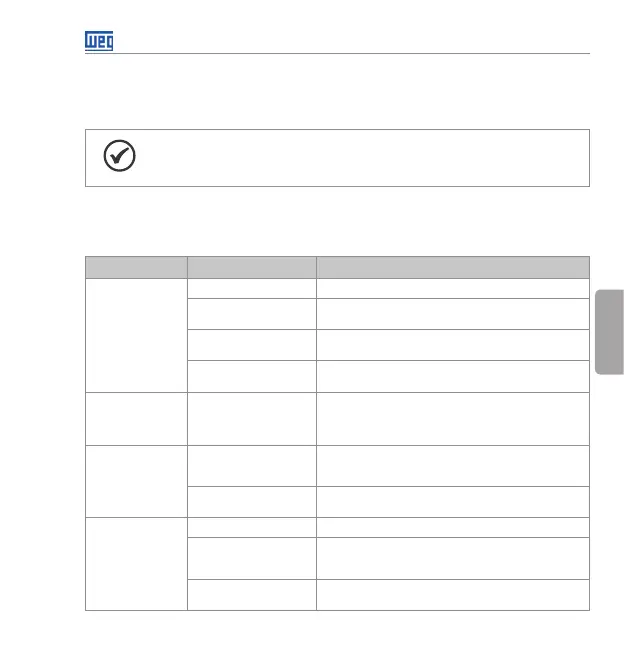Select the middle column header cell of table
The width and height of the screenshot is (624, 669).
(x=252, y=267)
